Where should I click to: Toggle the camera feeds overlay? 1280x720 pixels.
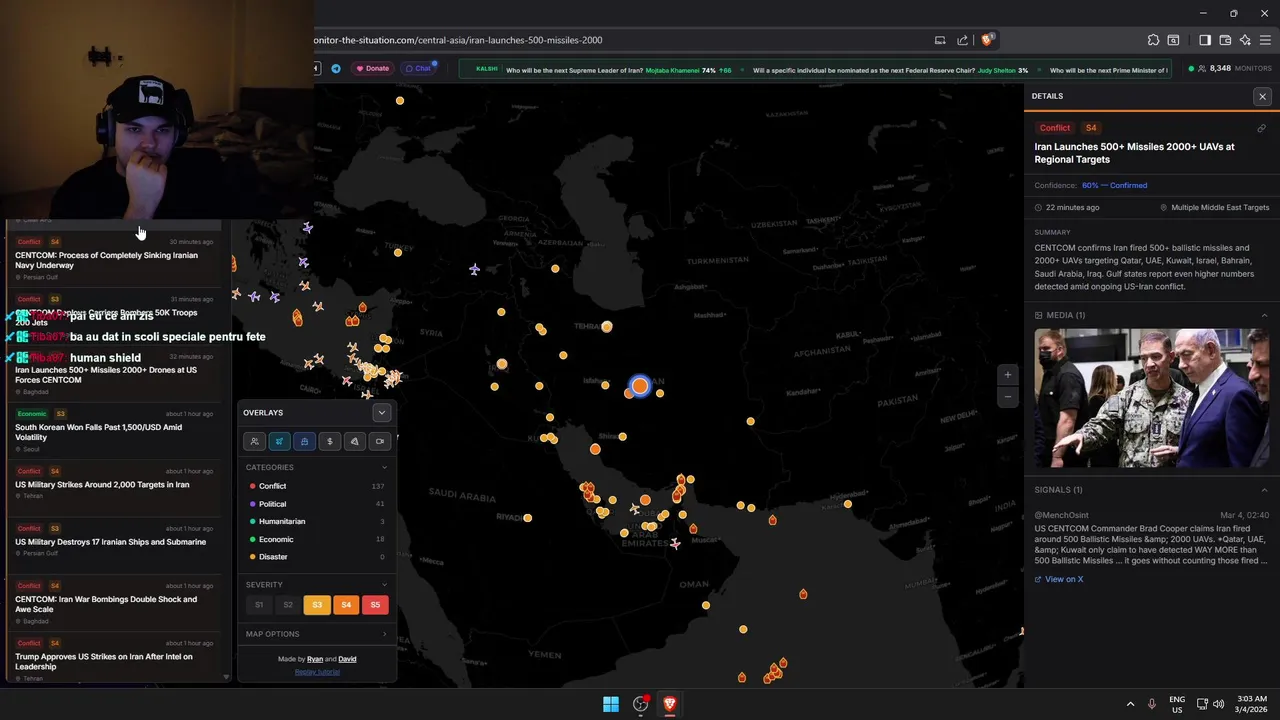[379, 441]
